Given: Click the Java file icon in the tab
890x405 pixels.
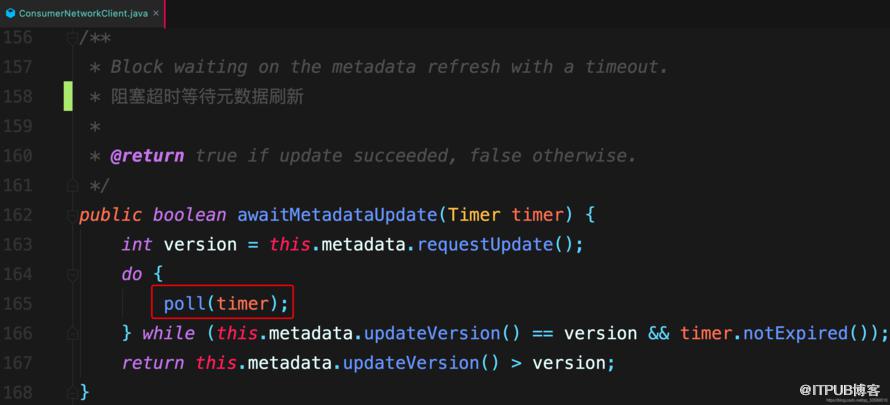Looking at the screenshot, I should tap(10, 13).
